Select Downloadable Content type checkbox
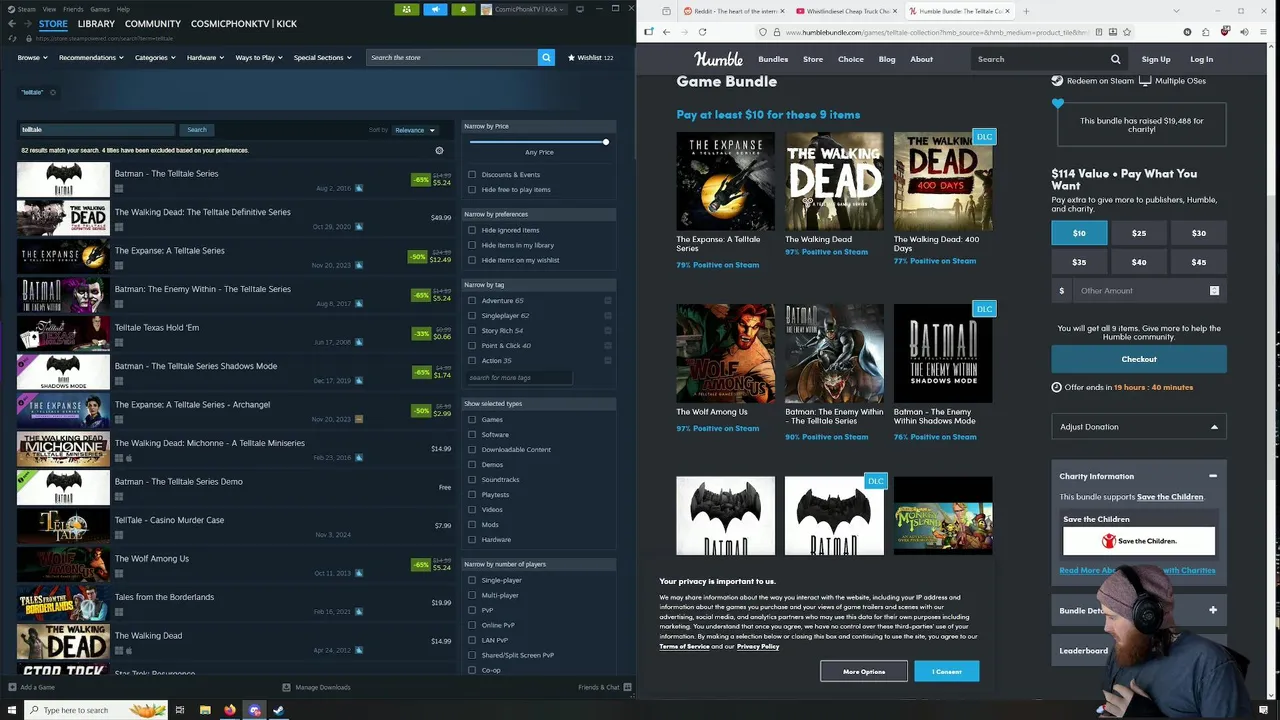 [x=472, y=449]
